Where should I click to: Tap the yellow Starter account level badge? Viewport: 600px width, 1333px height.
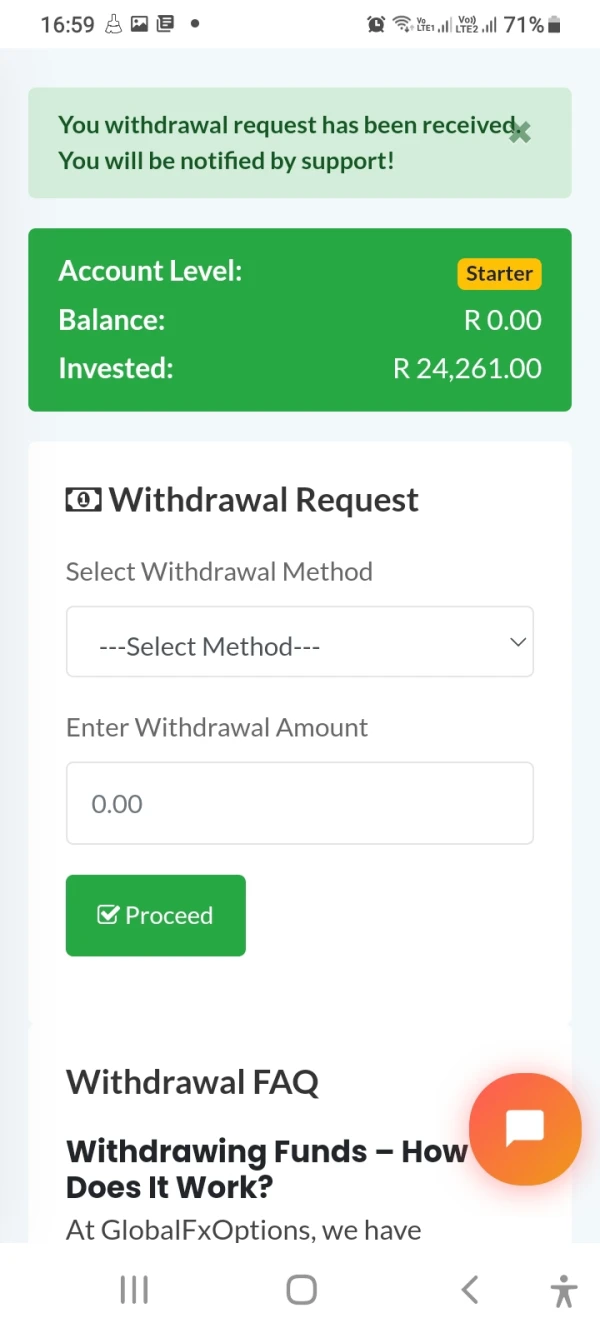499,274
